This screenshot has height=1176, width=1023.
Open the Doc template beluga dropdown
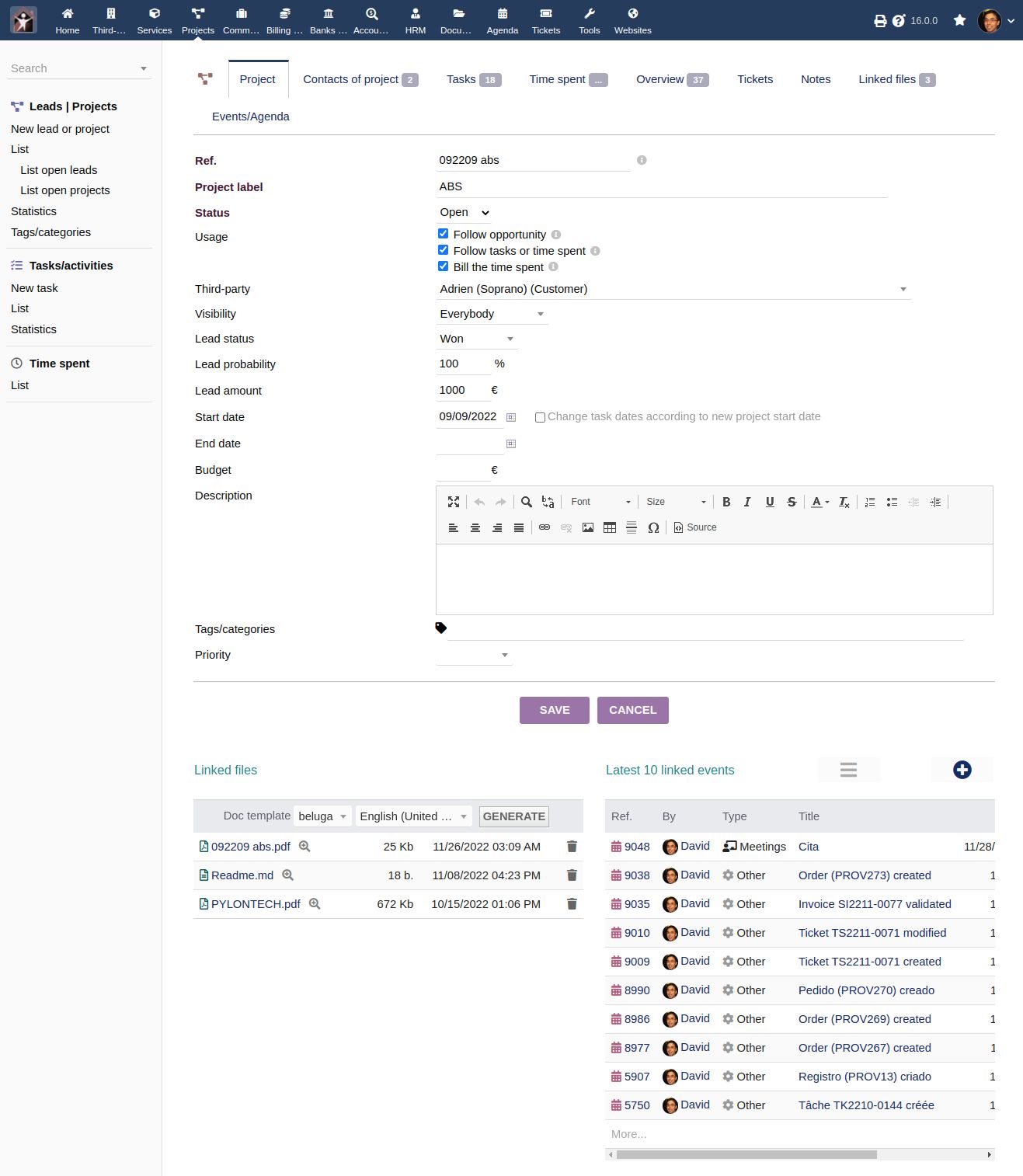pos(322,816)
